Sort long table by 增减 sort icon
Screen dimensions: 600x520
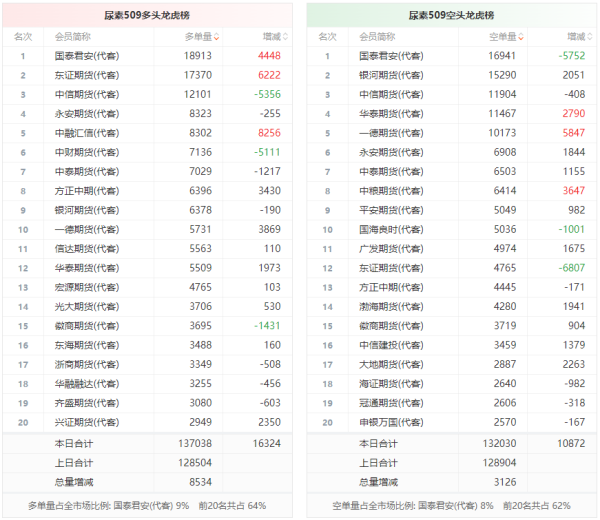click(x=285, y=37)
